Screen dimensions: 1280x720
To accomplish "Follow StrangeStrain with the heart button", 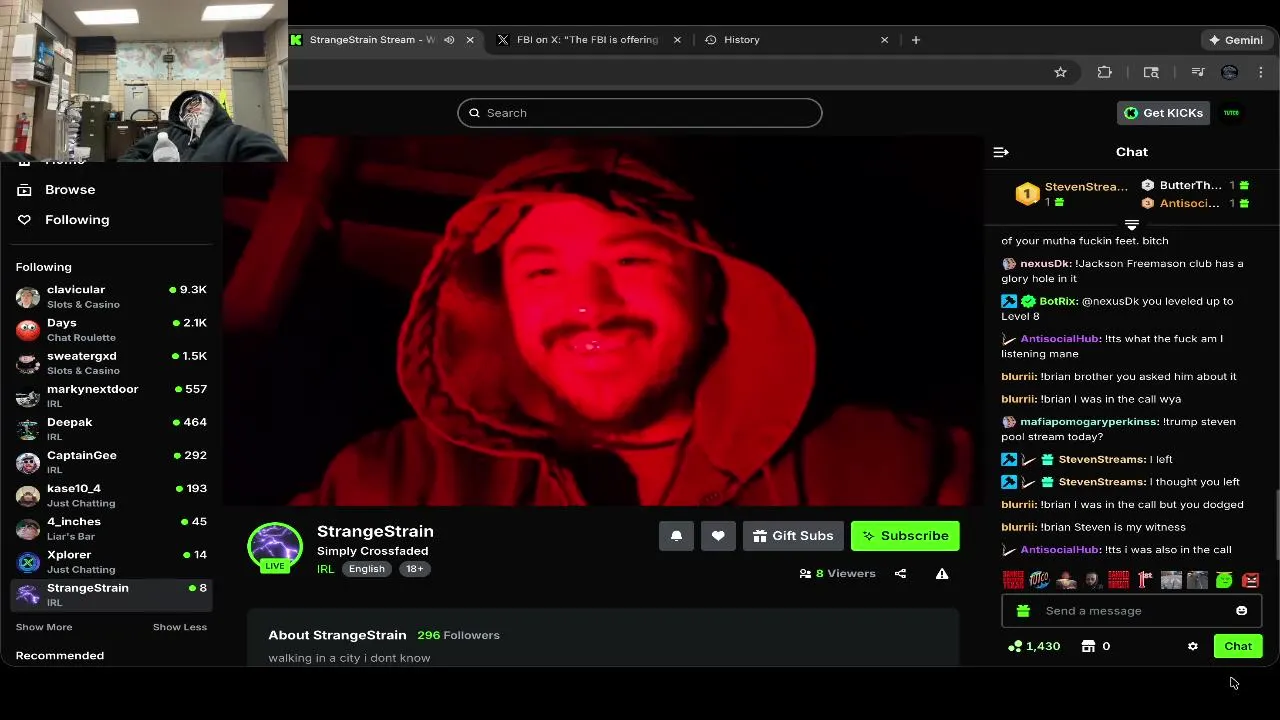I will point(718,536).
